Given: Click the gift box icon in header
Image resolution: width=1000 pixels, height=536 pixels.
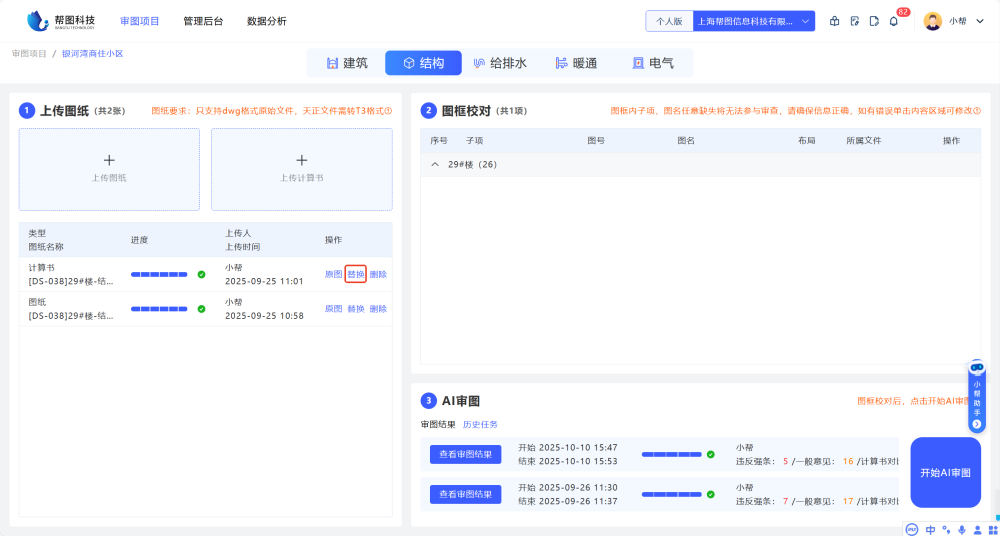Looking at the screenshot, I should click(x=835, y=21).
